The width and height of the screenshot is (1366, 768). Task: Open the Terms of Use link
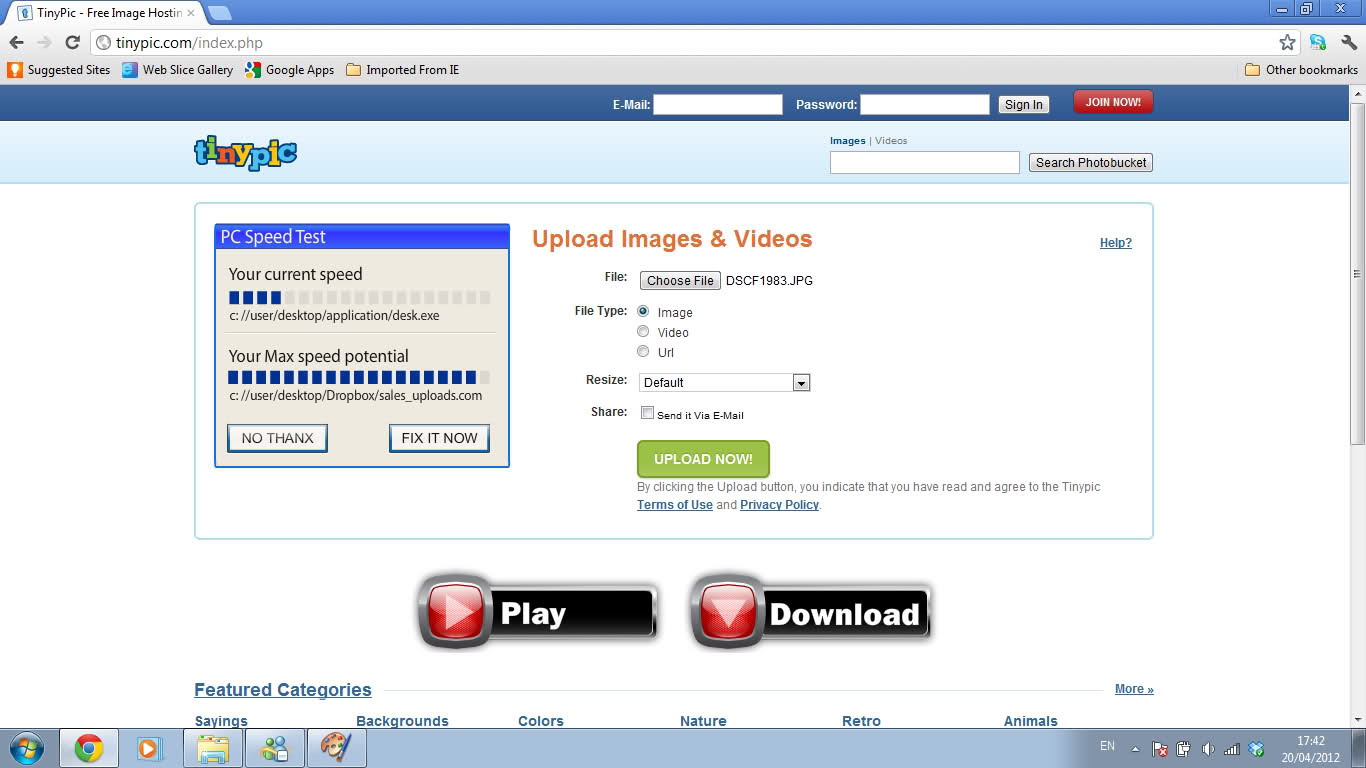click(x=675, y=505)
